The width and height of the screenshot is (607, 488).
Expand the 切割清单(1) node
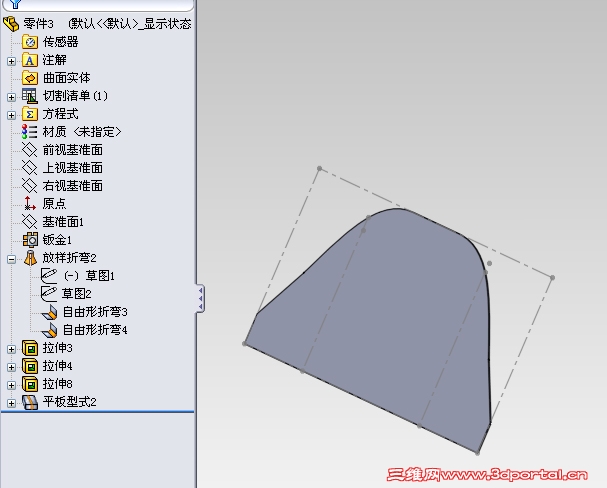coord(11,97)
